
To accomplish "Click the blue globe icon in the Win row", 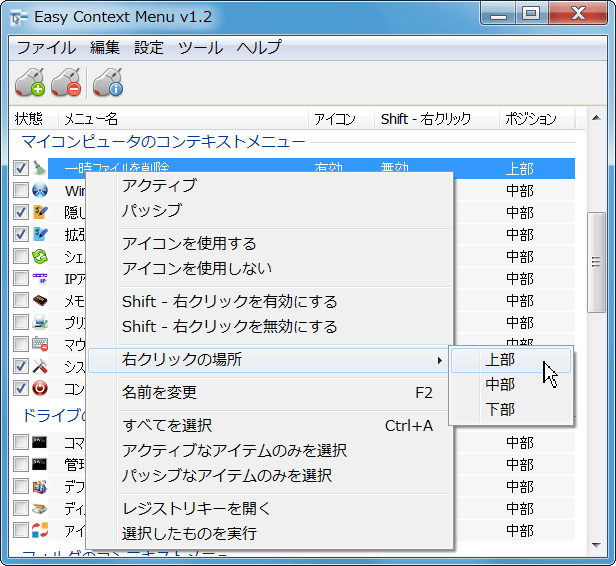I will point(40,190).
